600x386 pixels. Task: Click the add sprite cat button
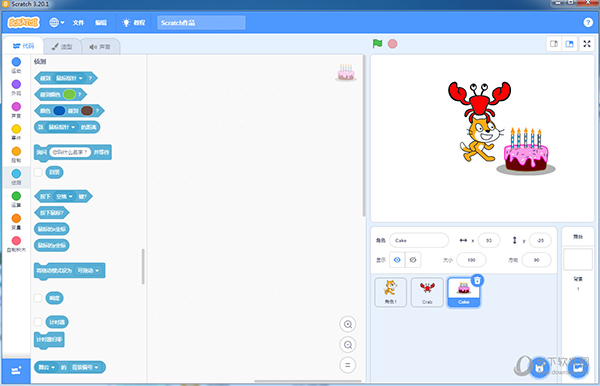(540, 368)
